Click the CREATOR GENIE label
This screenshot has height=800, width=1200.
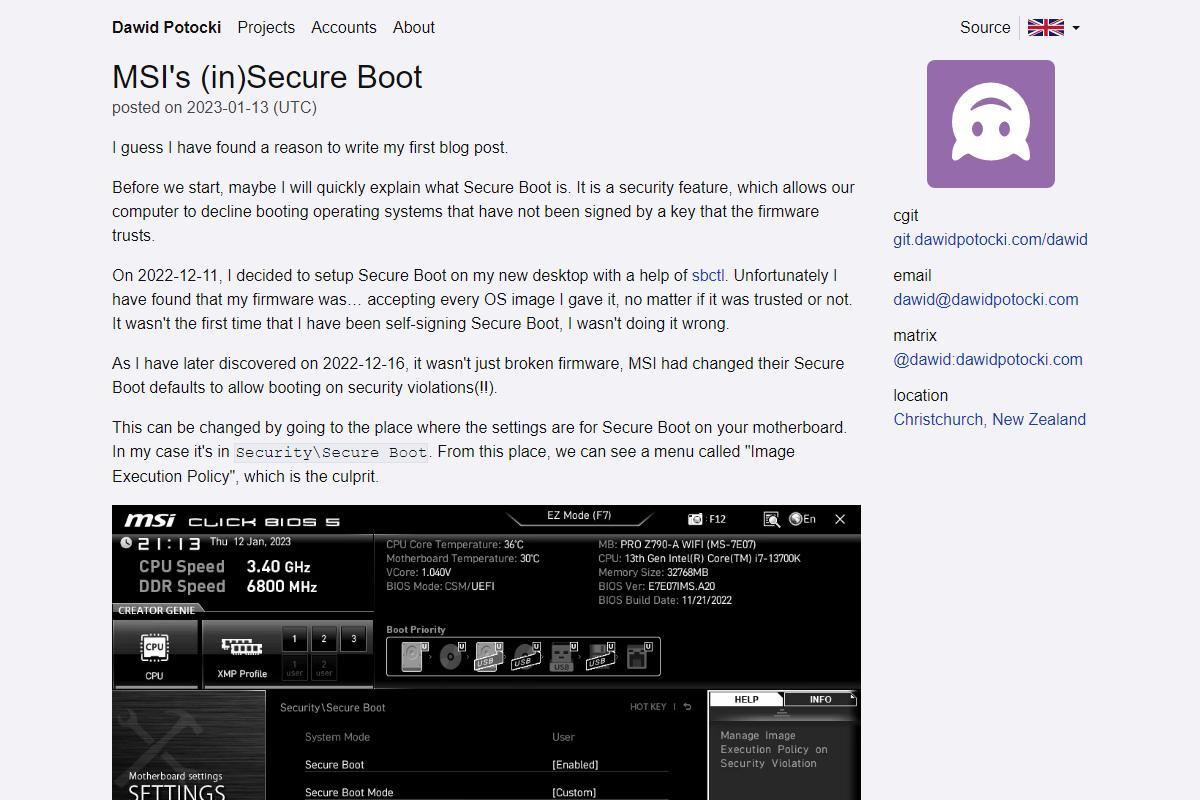[x=157, y=610]
